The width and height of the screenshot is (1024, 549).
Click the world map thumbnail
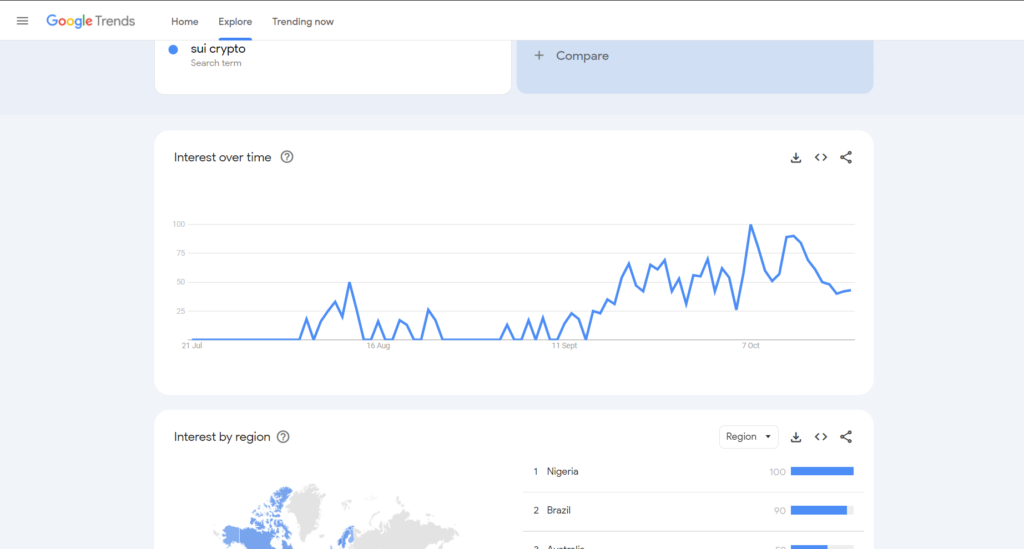point(336,516)
